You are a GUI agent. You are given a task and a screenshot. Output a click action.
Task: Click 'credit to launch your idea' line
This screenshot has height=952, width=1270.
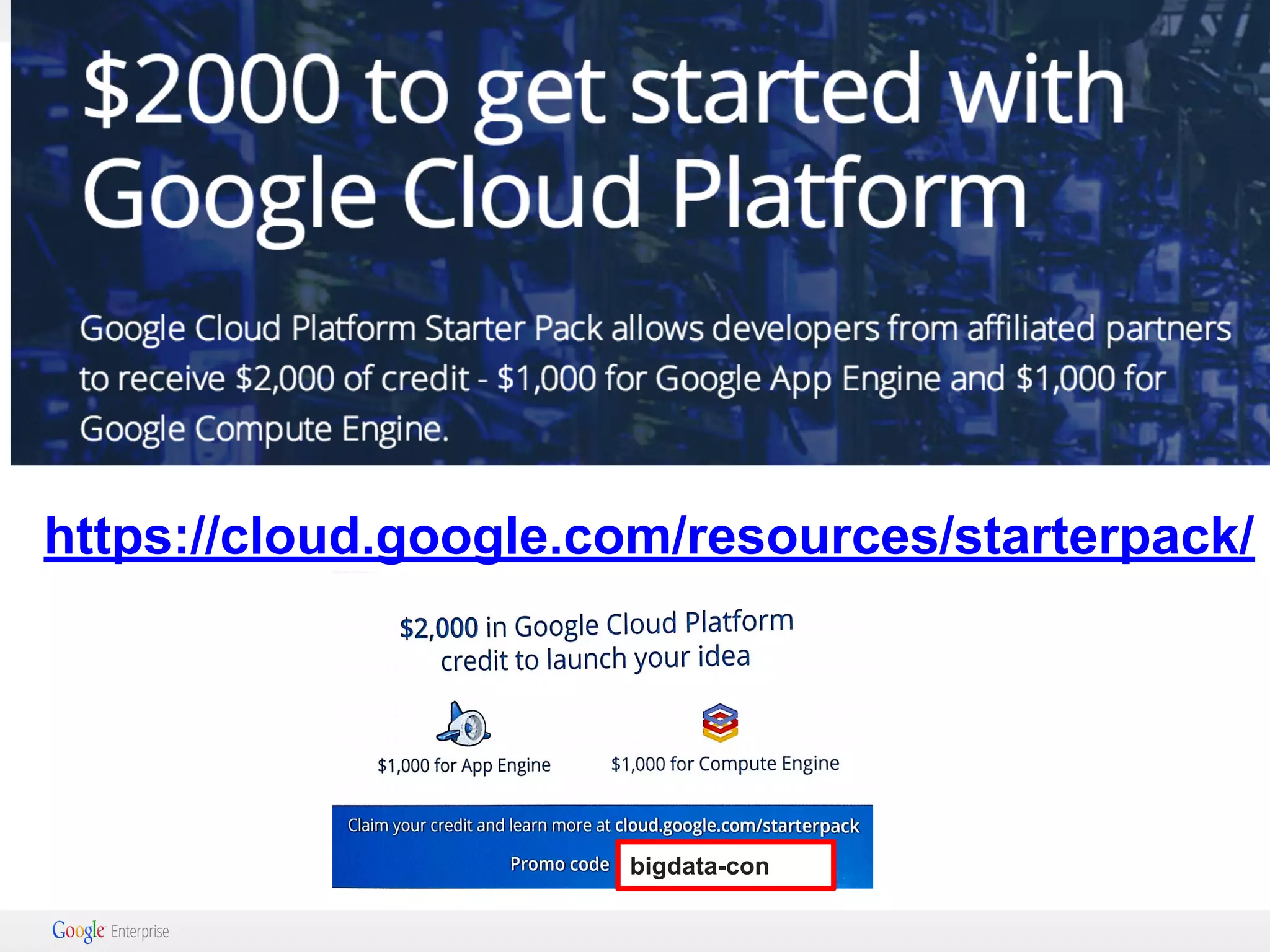click(595, 659)
